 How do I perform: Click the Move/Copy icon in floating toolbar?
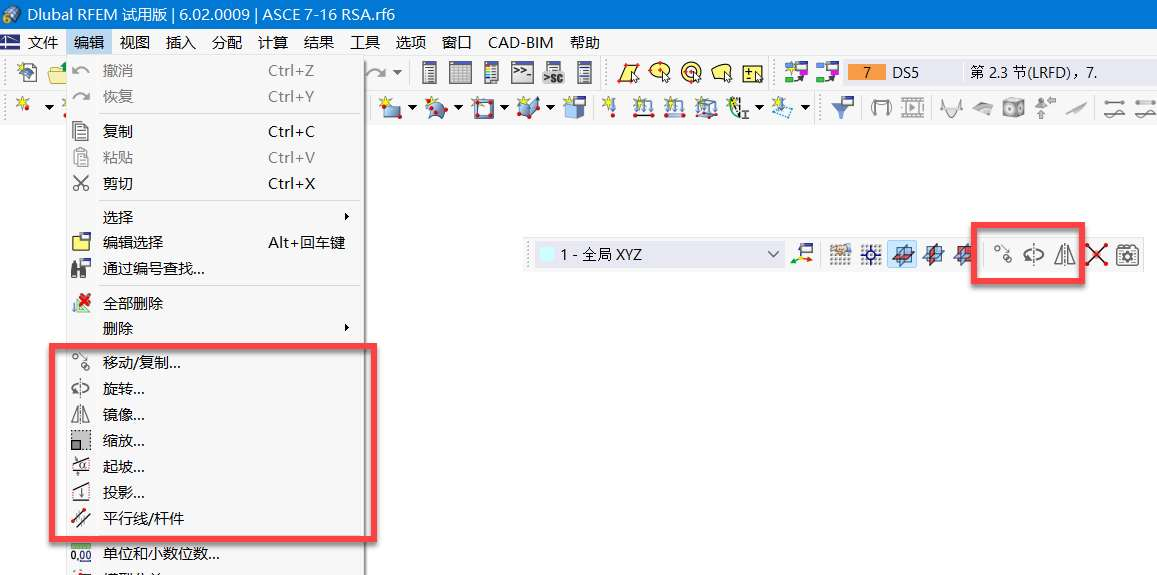1002,255
